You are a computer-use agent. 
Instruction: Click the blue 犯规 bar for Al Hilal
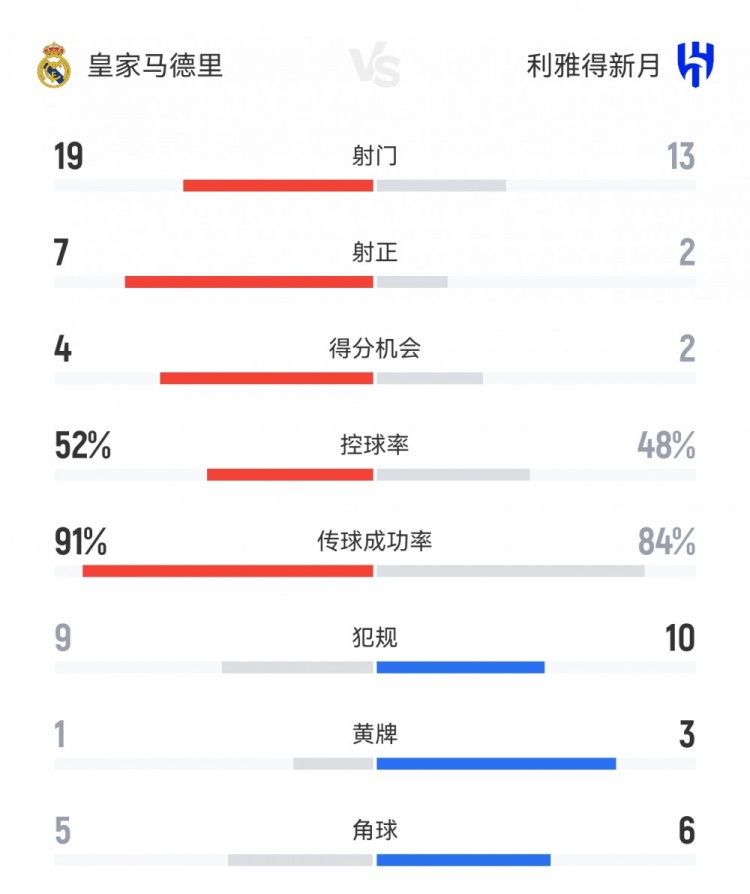click(460, 667)
